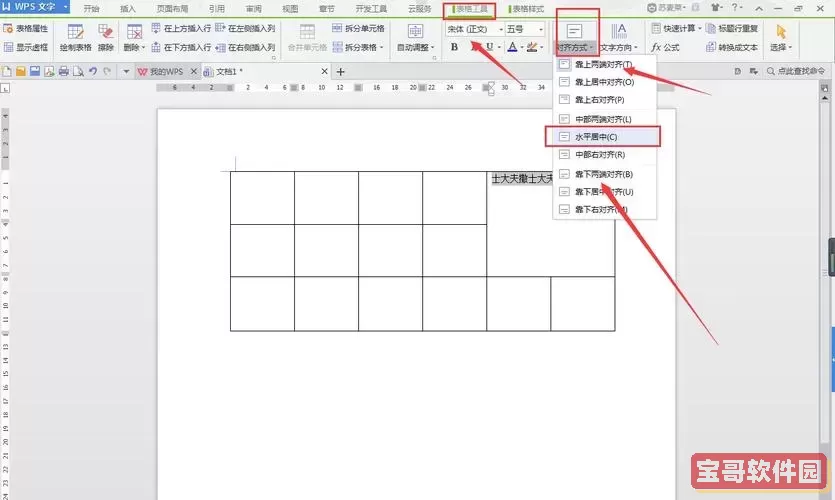Click the fx 公式 formula button

666,47
